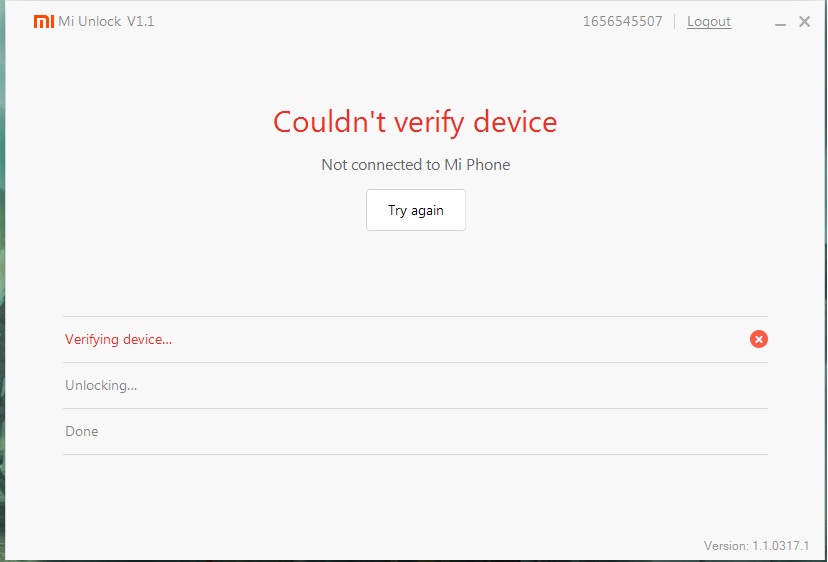This screenshot has width=828, height=562.
Task: Click the V1.1 label in title bar
Action: (141, 22)
